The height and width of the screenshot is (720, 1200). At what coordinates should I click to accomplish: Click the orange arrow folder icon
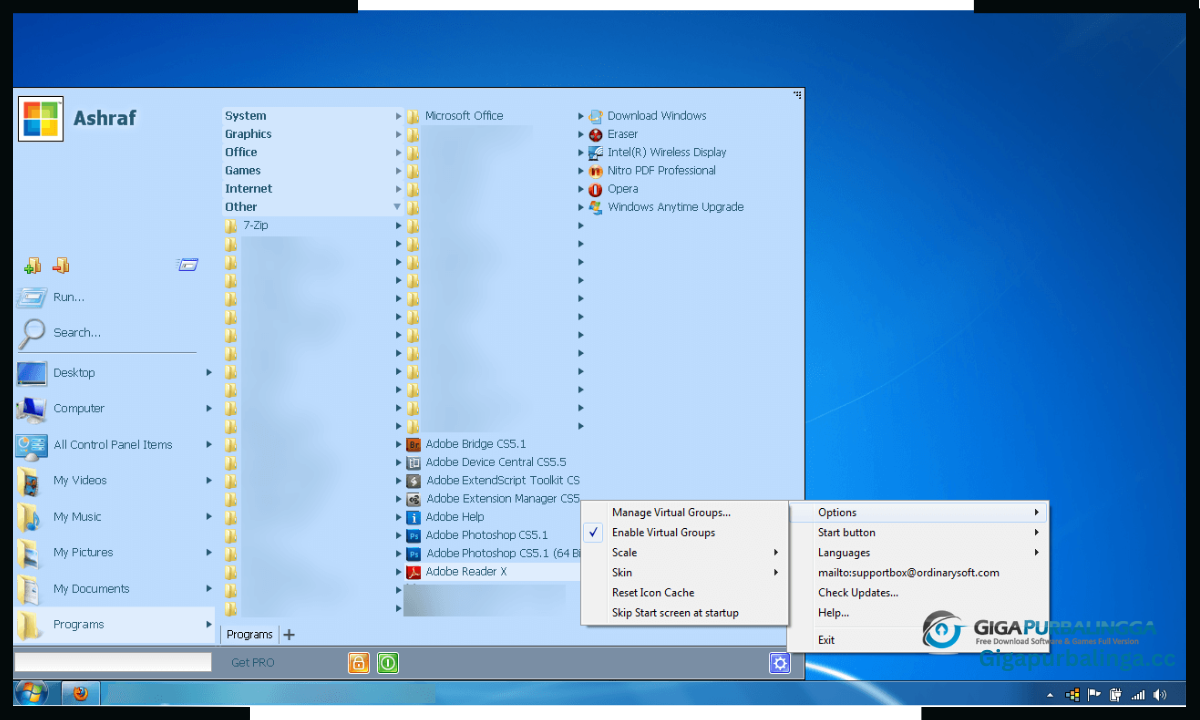[x=61, y=265]
